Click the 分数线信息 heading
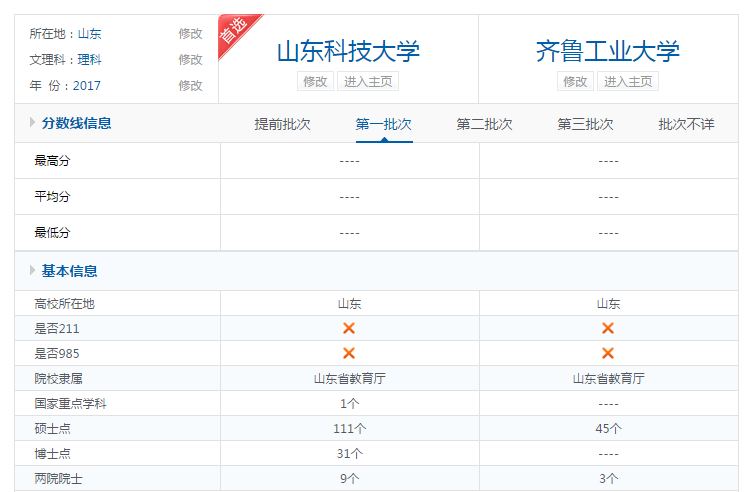This screenshot has height=492, width=747. 76,123
